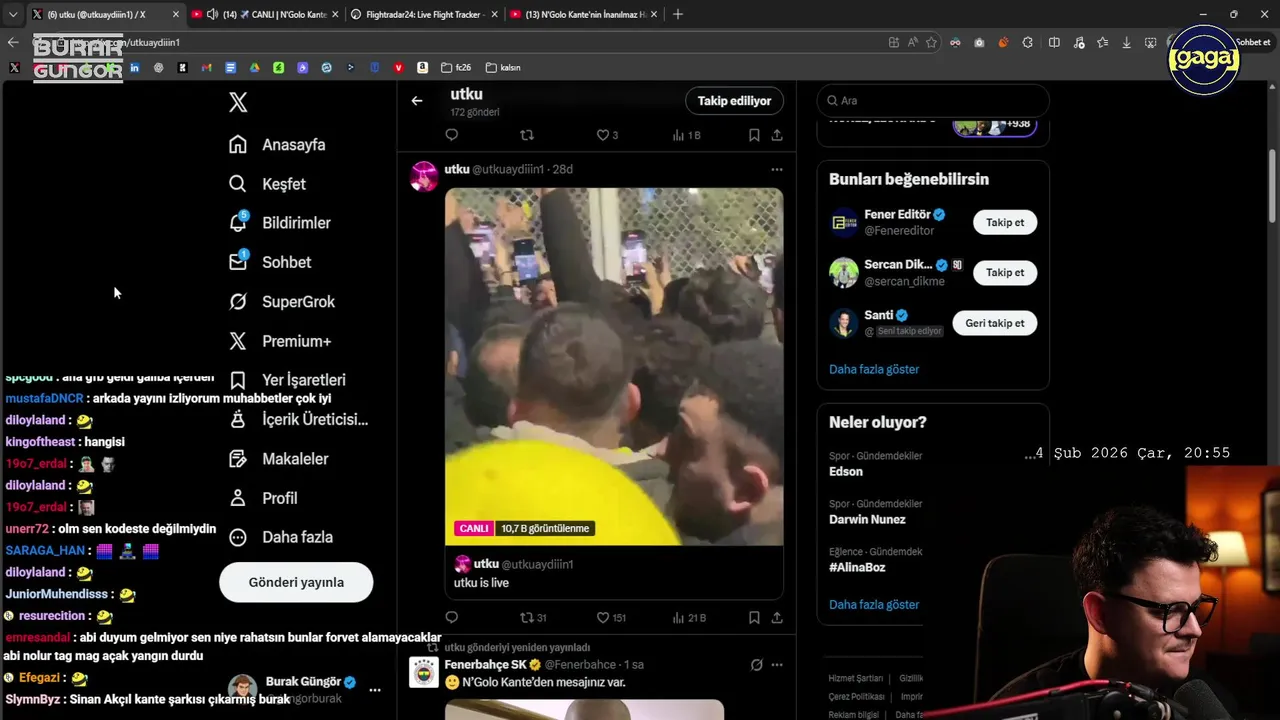This screenshot has height=720, width=1280.
Task: Play utku's live video thumbnail
Action: point(614,366)
